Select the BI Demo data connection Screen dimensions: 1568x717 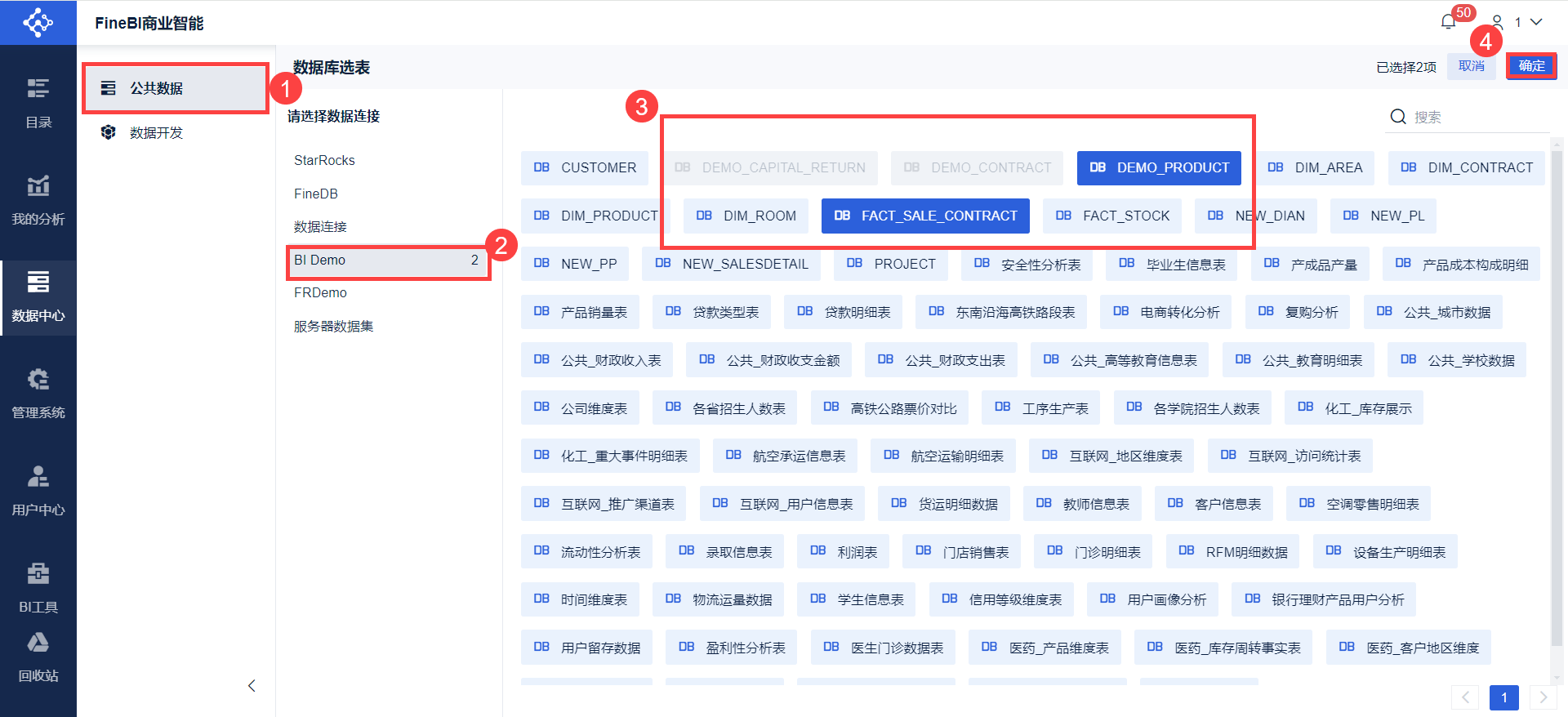coord(388,261)
